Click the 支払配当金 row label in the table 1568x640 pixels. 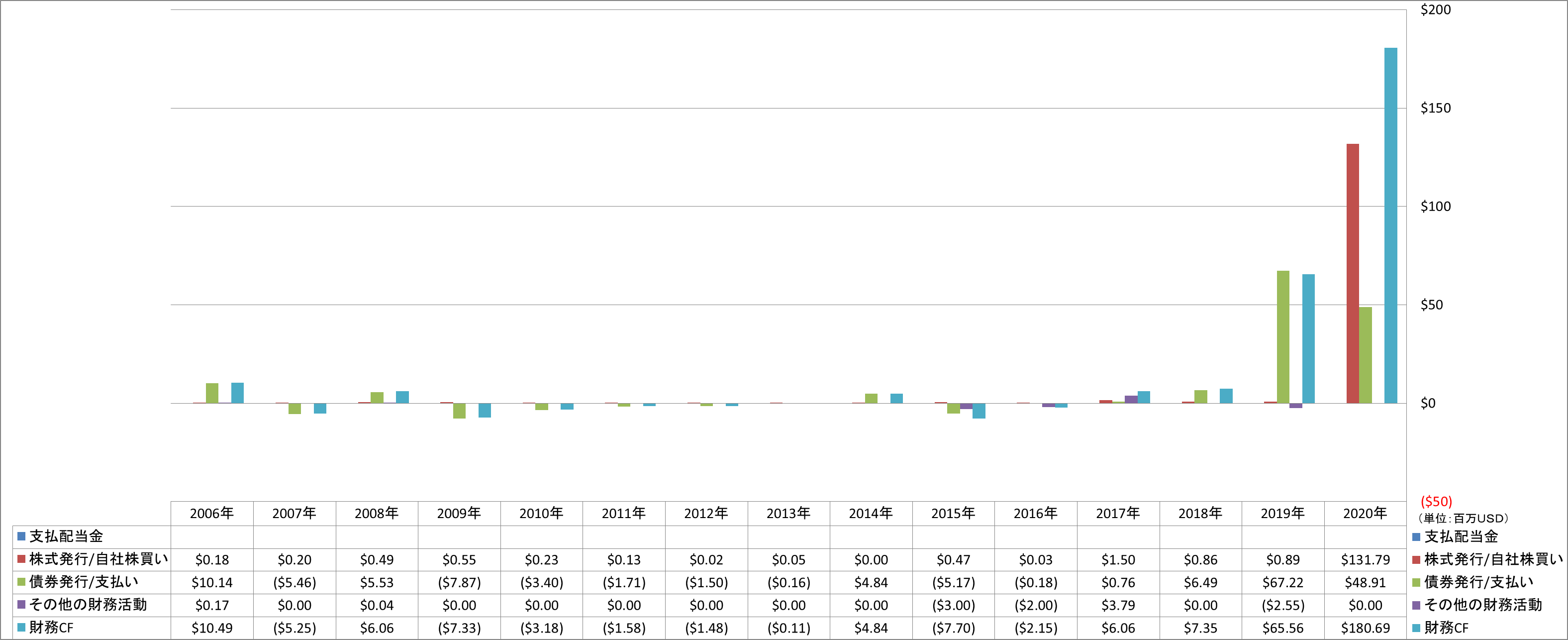pyautogui.click(x=66, y=536)
